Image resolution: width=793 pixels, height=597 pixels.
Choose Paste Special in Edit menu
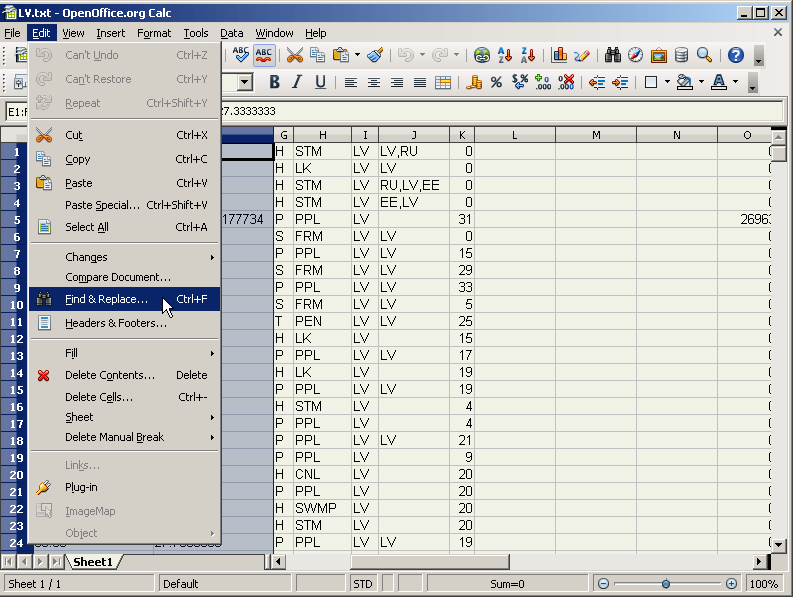point(125,205)
